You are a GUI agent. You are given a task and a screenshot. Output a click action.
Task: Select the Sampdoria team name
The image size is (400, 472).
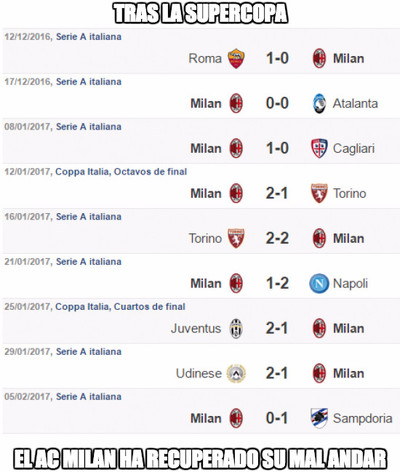click(x=363, y=418)
